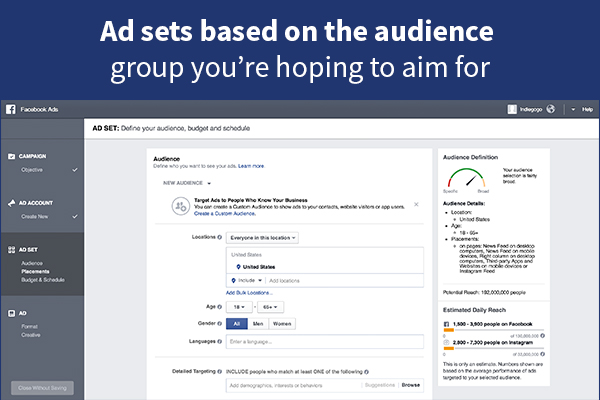Open minimum age 18 dropdown
The width and height of the screenshot is (600, 400).
(x=239, y=307)
